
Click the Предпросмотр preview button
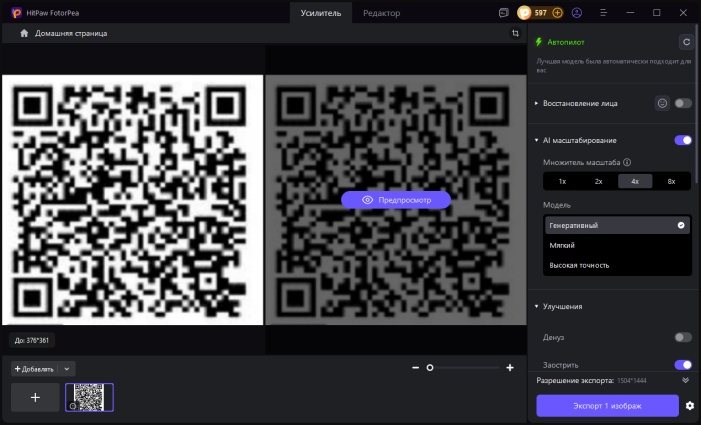pyautogui.click(x=396, y=200)
